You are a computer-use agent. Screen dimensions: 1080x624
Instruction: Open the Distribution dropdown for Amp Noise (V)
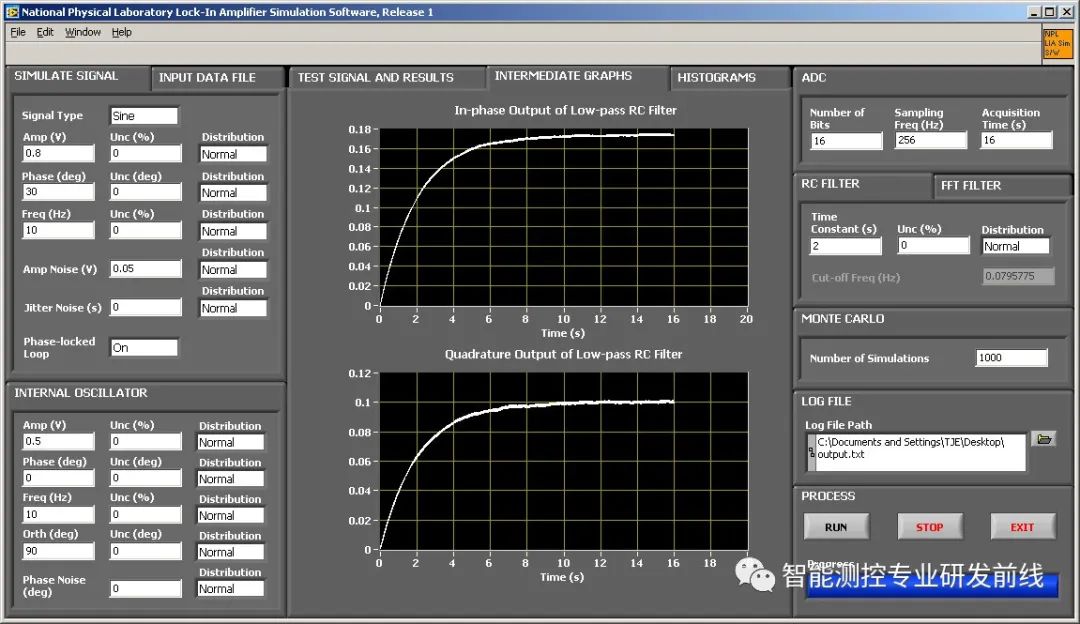pos(233,270)
